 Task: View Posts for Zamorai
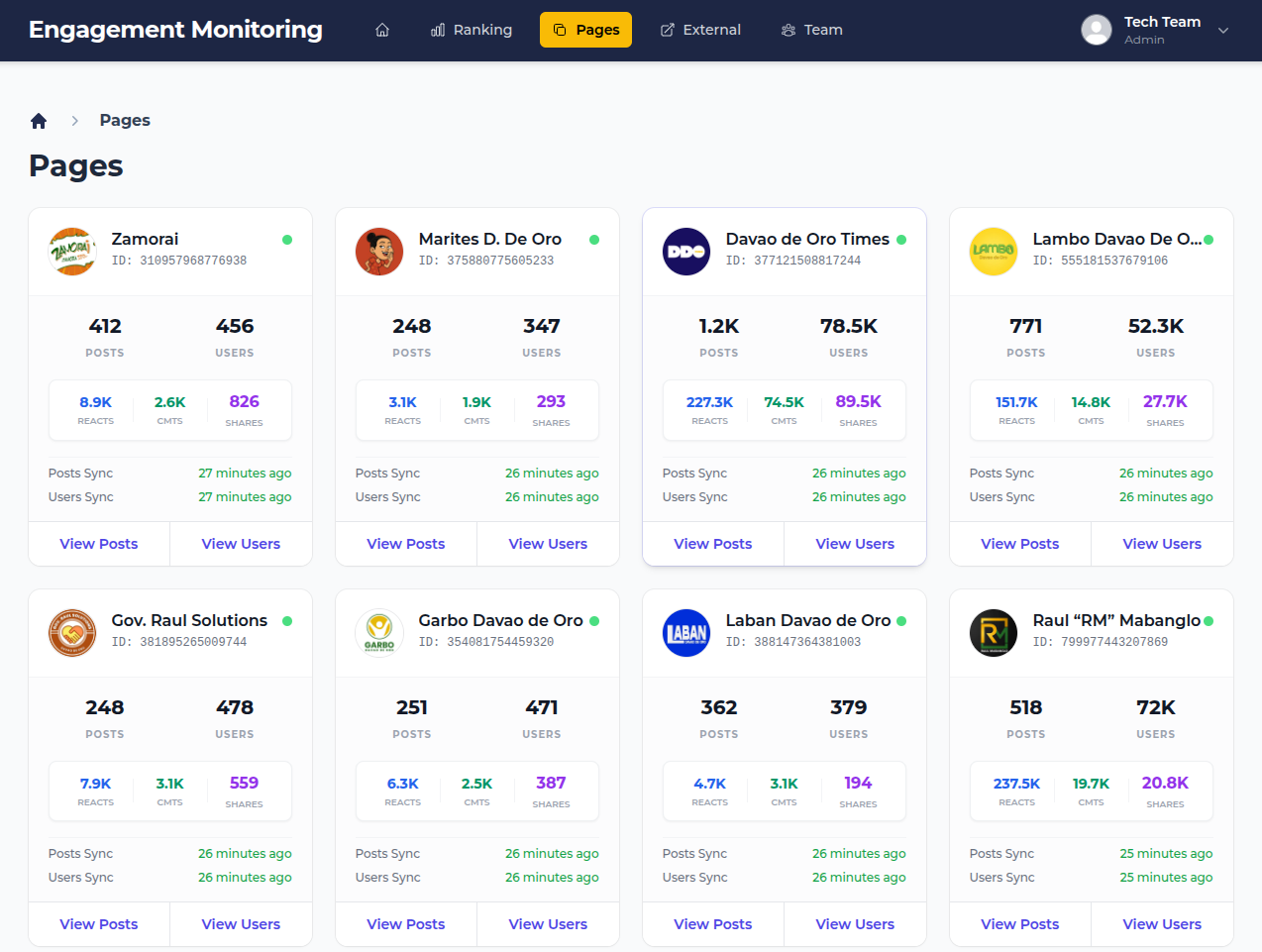click(x=99, y=544)
